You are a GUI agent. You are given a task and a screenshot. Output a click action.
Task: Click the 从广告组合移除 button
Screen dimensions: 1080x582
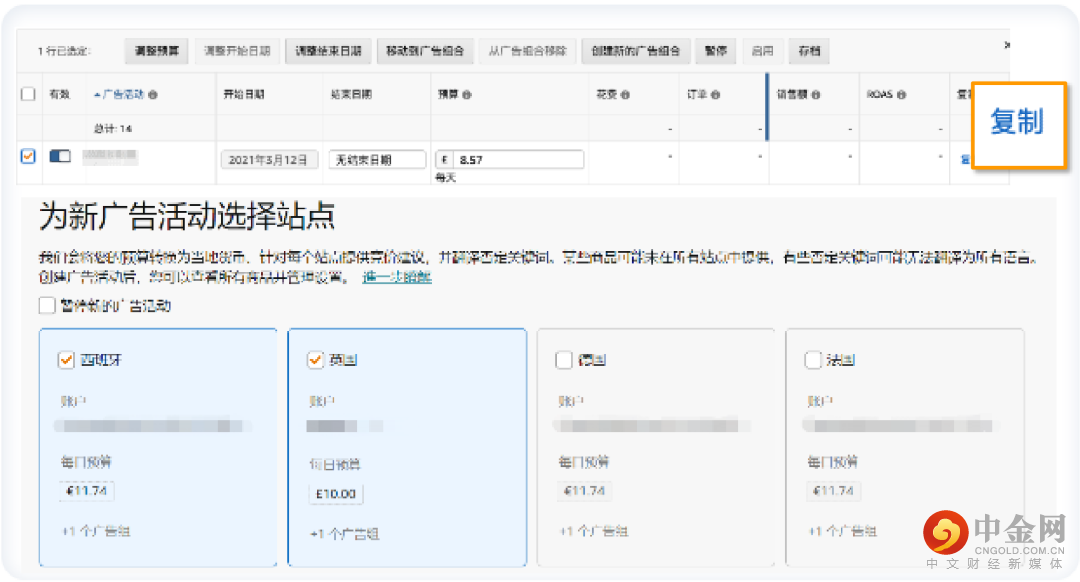pyautogui.click(x=528, y=51)
